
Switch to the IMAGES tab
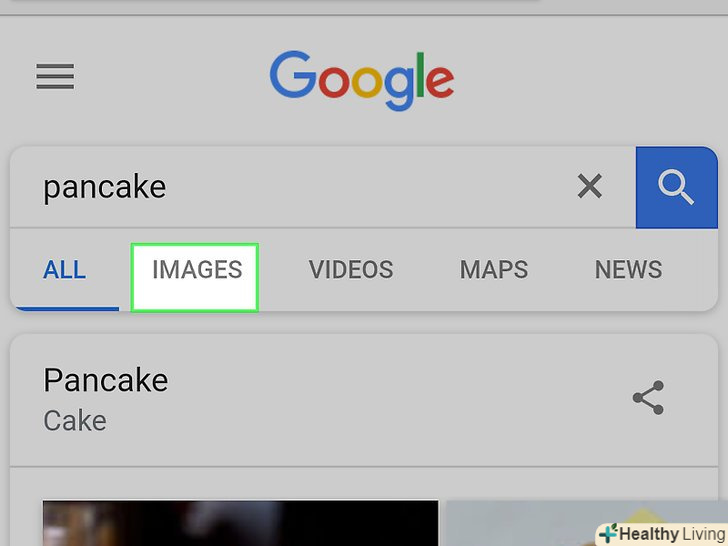pos(196,270)
